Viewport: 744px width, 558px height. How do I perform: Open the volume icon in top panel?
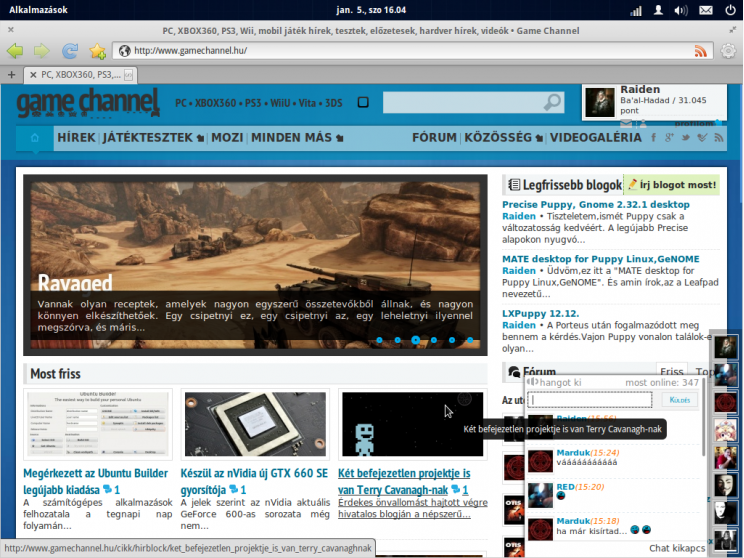681,10
